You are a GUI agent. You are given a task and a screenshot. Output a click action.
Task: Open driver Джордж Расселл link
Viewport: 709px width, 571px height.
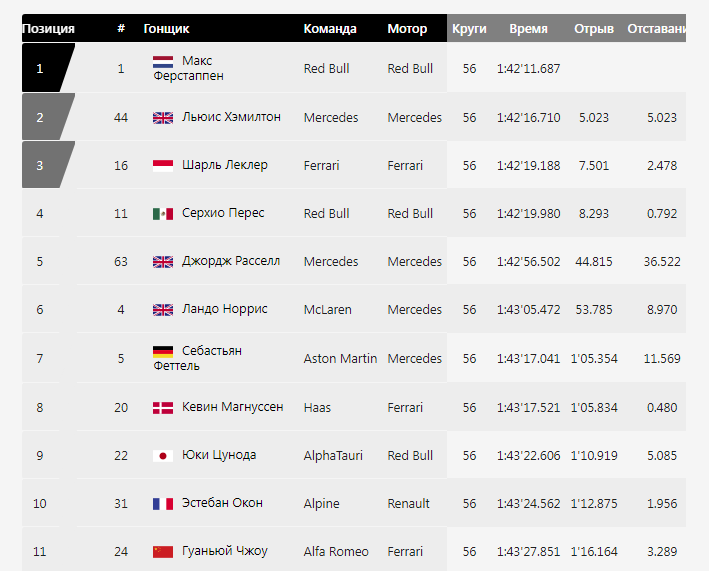tap(230, 262)
